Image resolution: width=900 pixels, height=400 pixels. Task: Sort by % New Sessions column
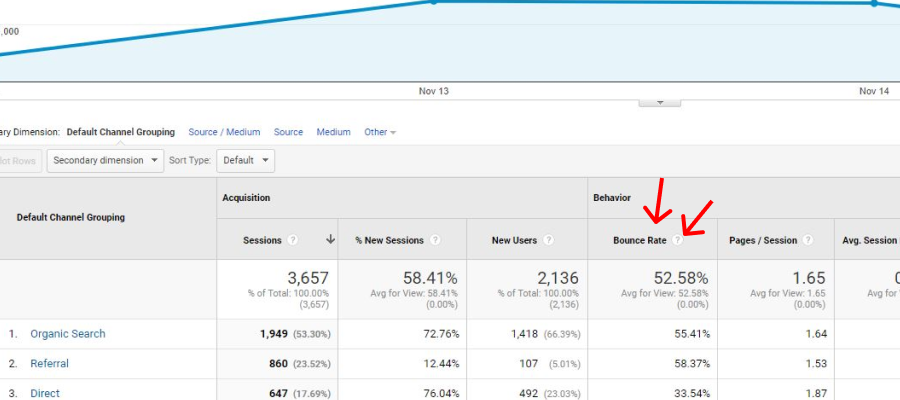[x=389, y=240]
